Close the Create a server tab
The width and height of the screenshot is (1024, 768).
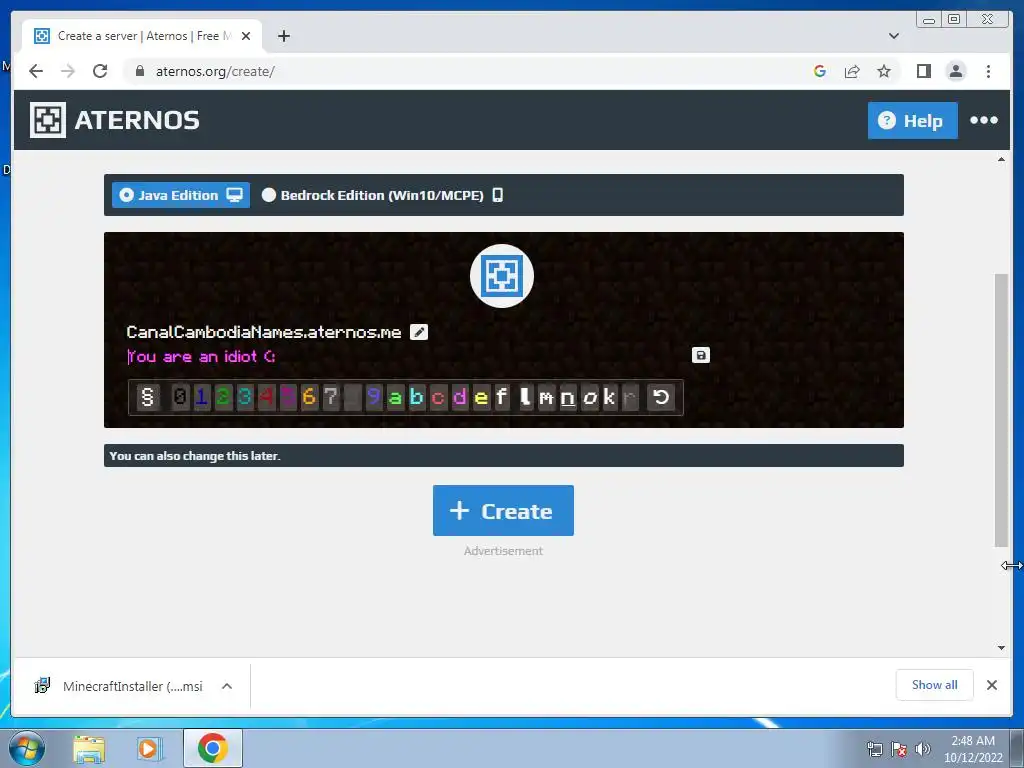(x=246, y=36)
